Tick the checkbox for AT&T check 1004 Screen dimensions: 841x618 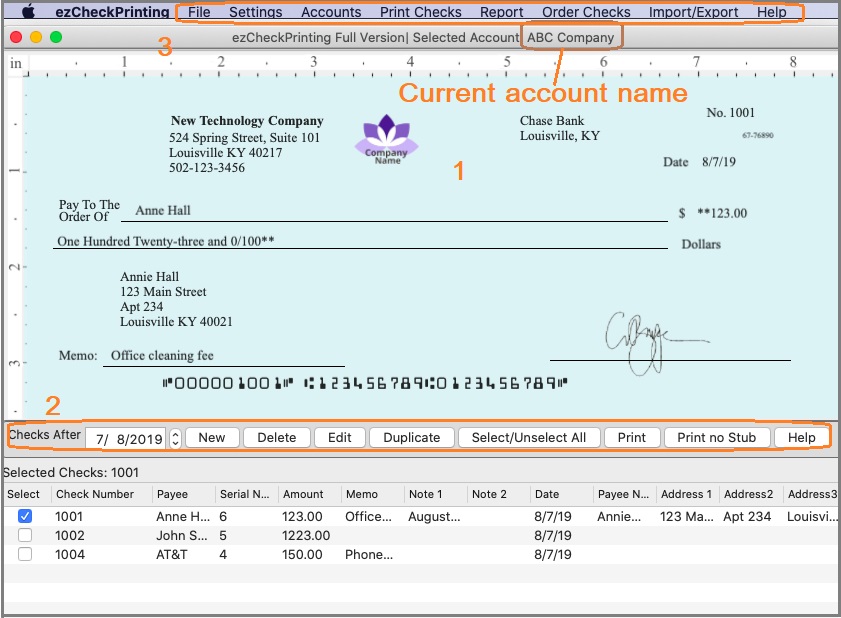pyautogui.click(x=25, y=554)
